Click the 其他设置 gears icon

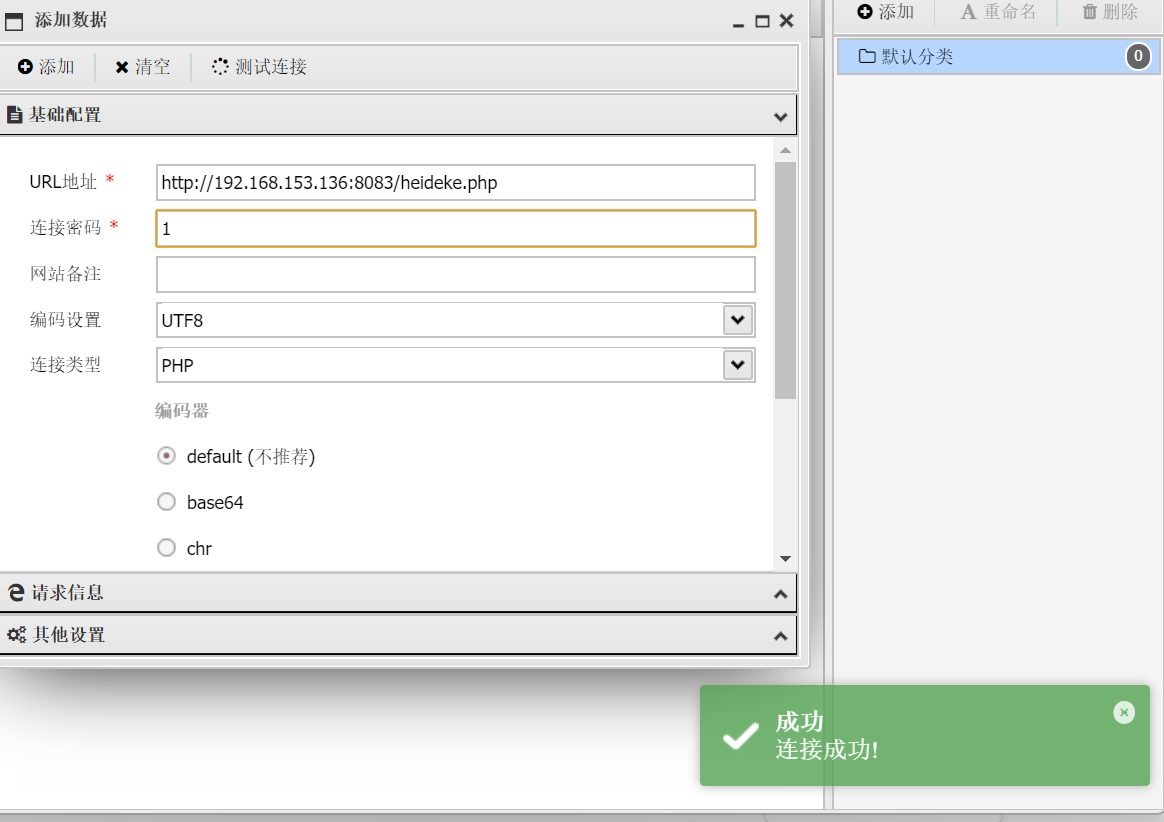click(x=16, y=635)
